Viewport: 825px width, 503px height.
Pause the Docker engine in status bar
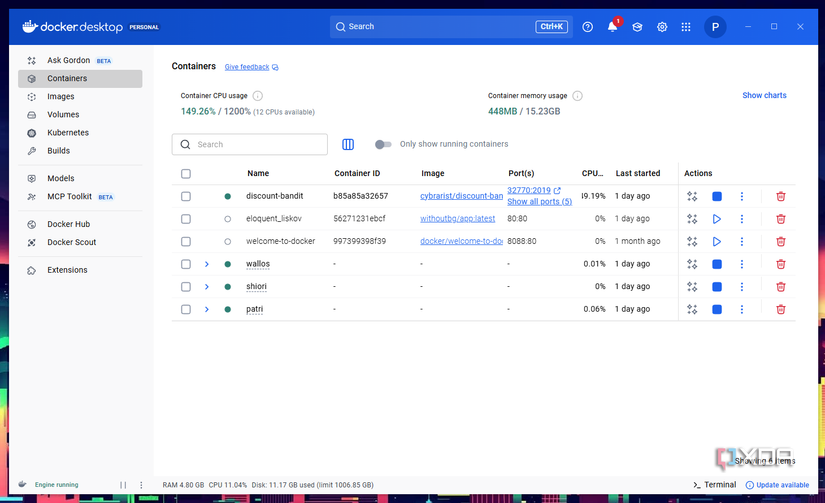point(123,485)
